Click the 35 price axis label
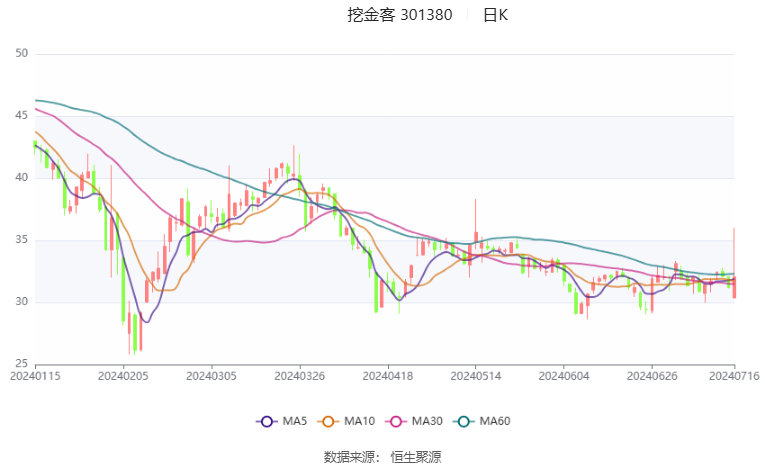Viewport: 765px width, 465px height. click(21, 240)
